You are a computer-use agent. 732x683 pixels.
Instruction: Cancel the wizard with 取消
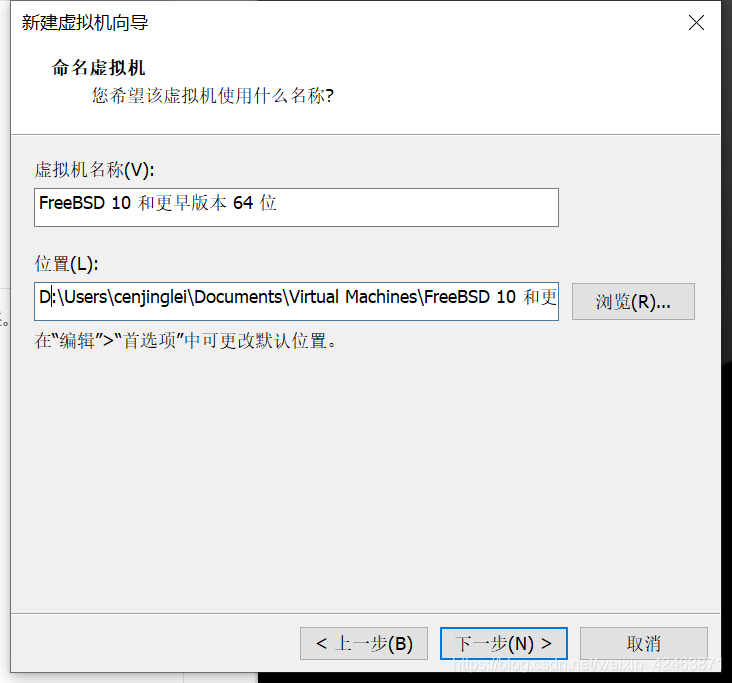pyautogui.click(x=643, y=643)
